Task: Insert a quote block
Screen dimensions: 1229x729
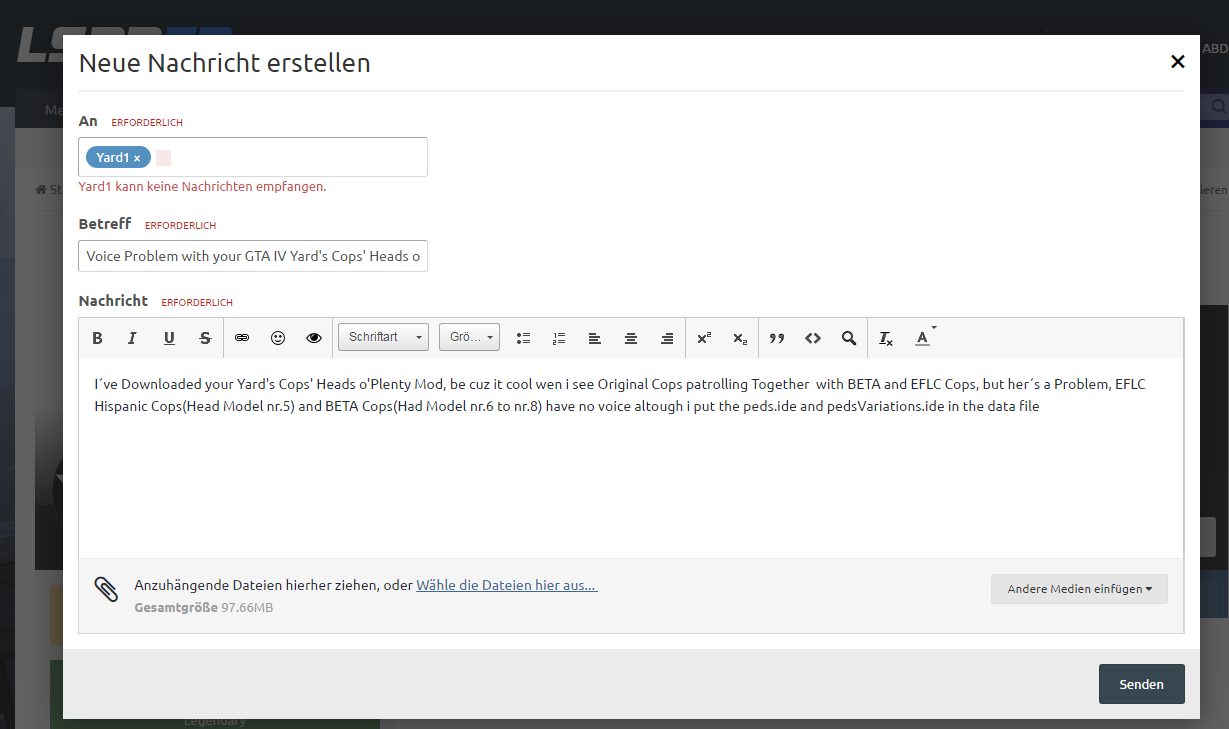Action: coord(777,338)
